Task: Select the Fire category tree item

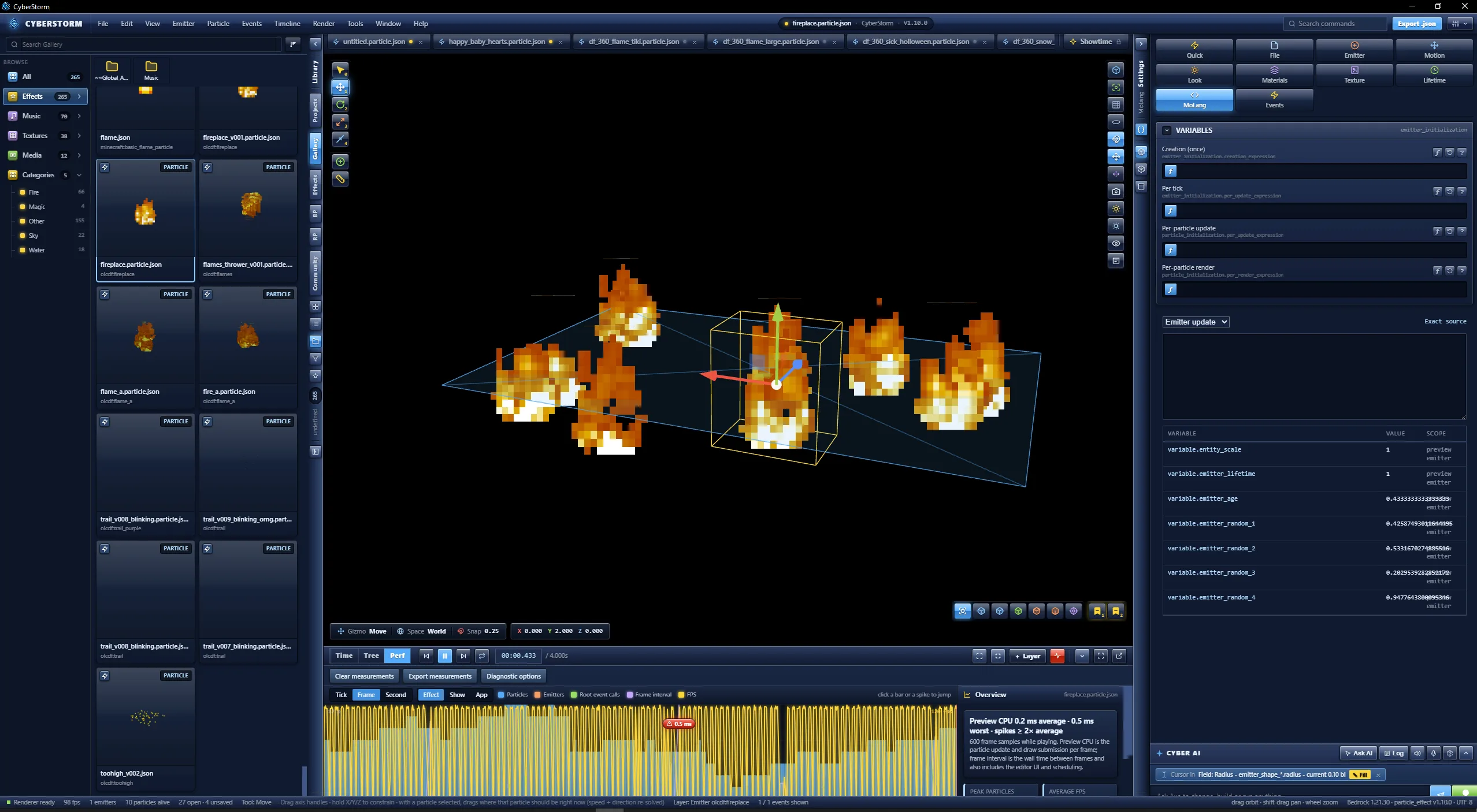Action: pyautogui.click(x=34, y=192)
